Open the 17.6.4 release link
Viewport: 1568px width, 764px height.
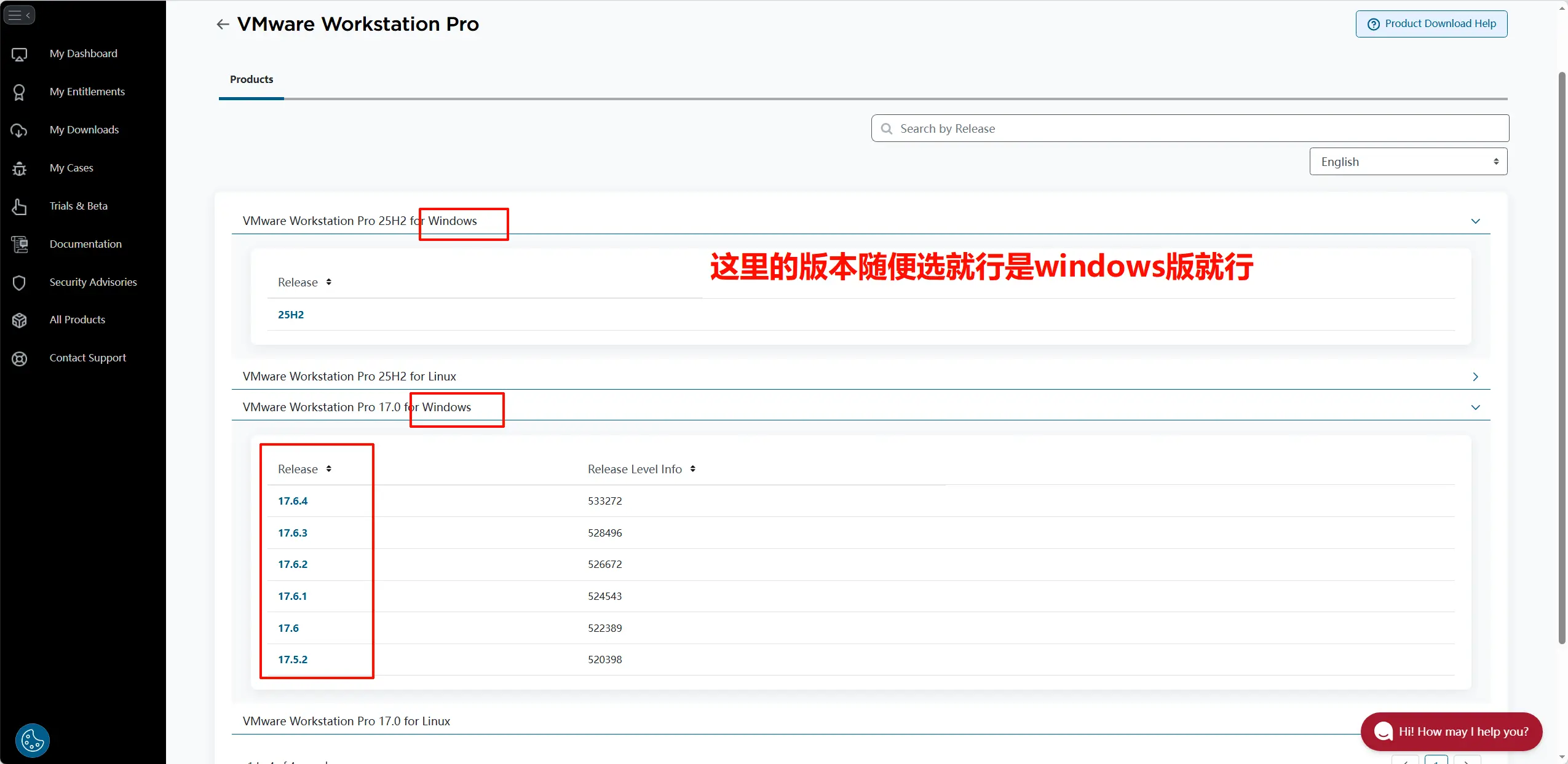293,501
